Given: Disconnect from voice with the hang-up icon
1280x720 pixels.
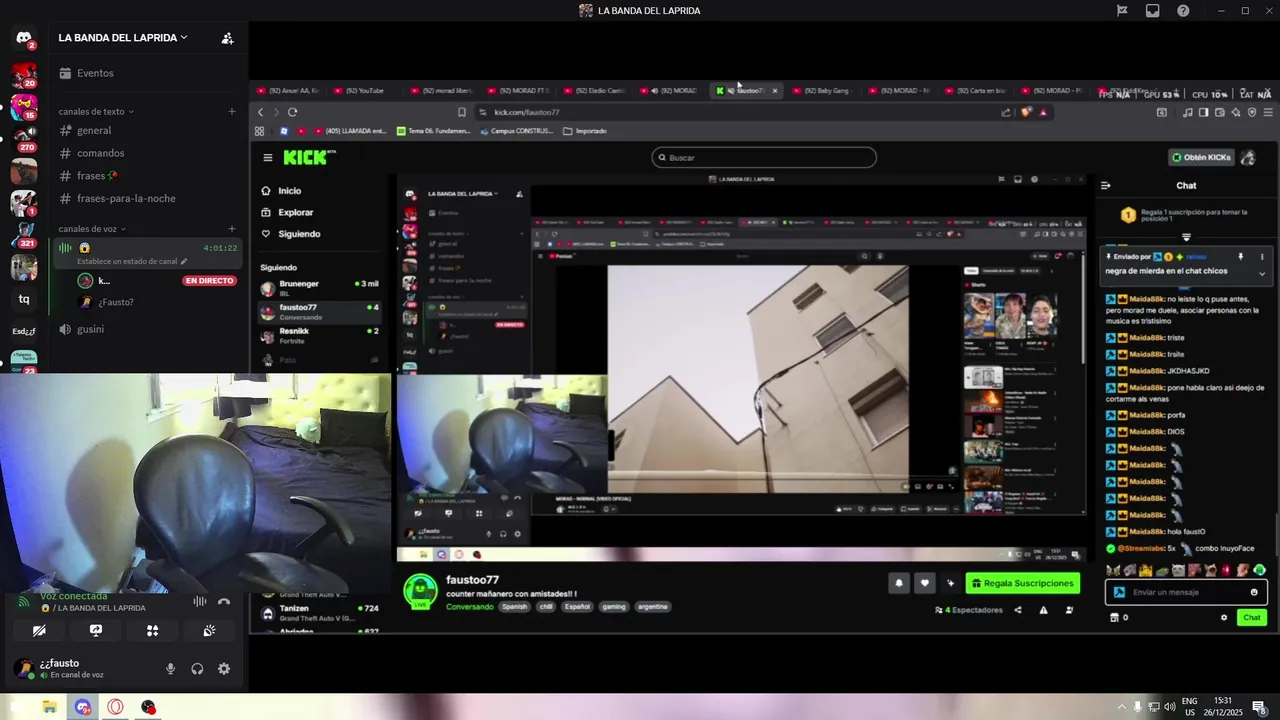Looking at the screenshot, I should [x=224, y=601].
